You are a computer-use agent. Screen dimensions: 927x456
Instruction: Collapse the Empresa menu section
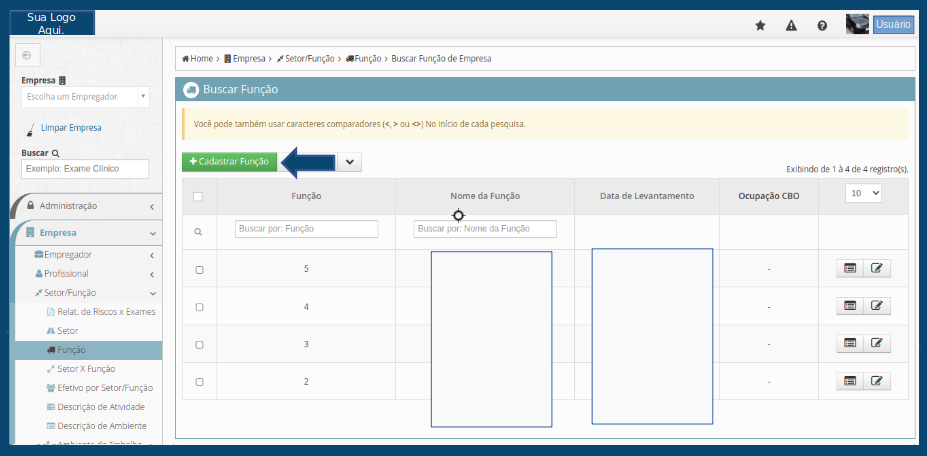coord(87,232)
